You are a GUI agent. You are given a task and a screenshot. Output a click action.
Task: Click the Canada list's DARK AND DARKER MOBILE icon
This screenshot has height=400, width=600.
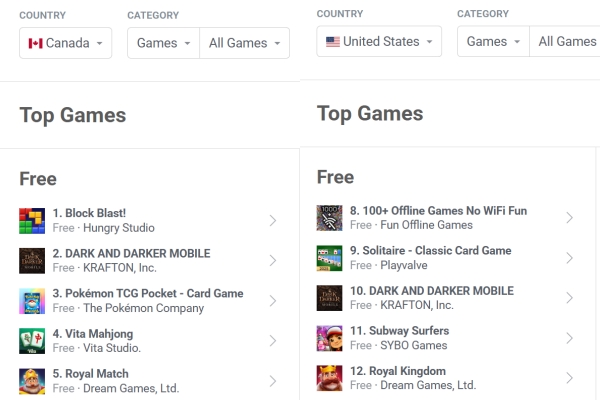pyautogui.click(x=32, y=261)
